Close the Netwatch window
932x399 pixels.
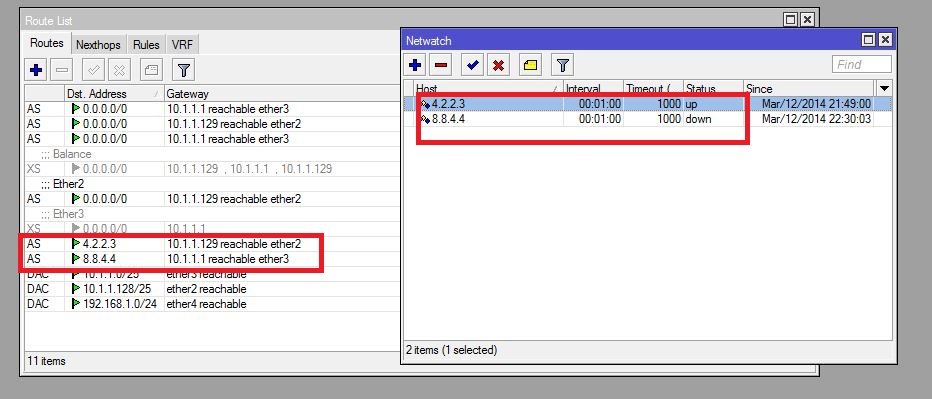tap(885, 40)
